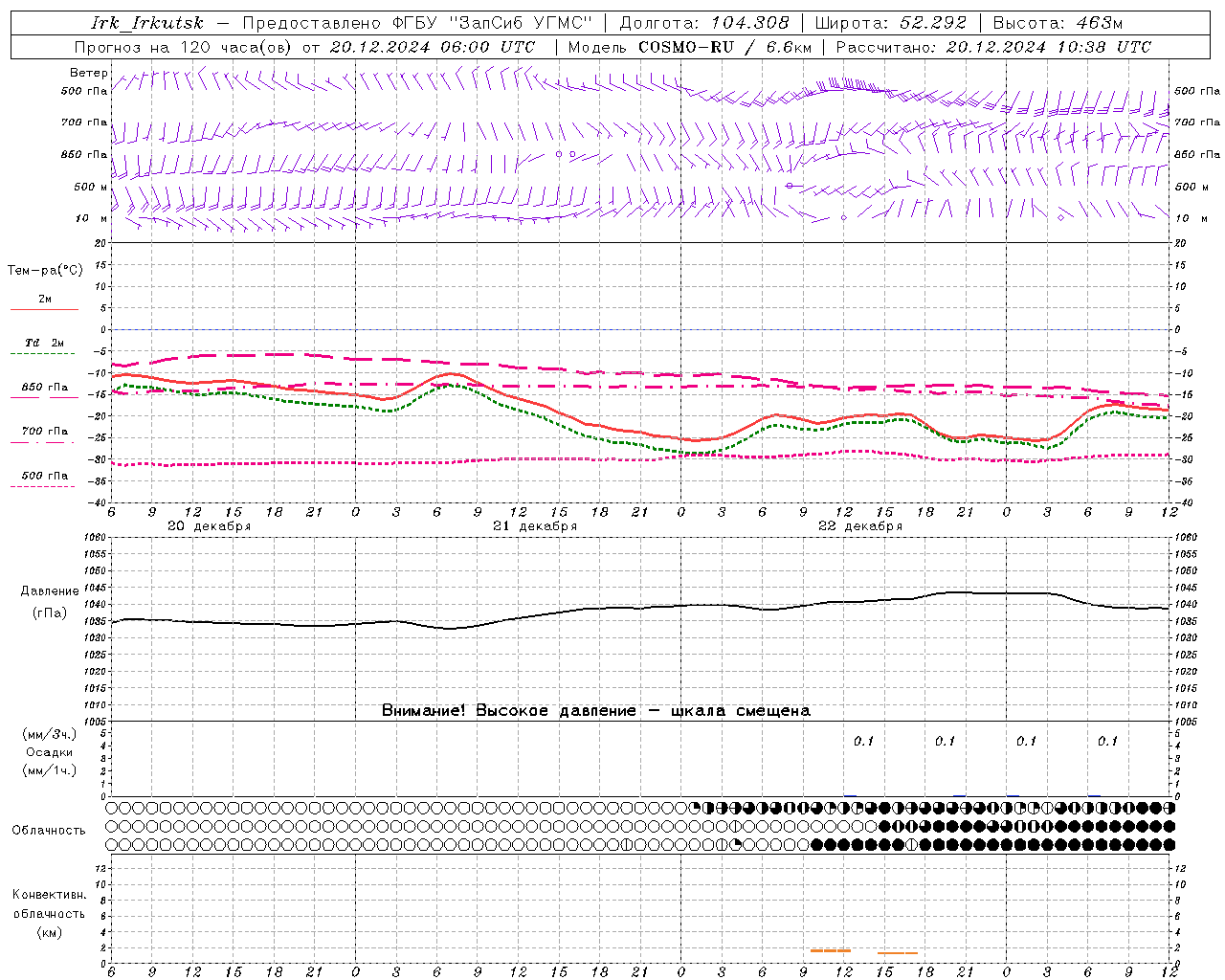Click the Облачность cloudiness label
The height and width of the screenshot is (980, 1225).
coord(49,831)
